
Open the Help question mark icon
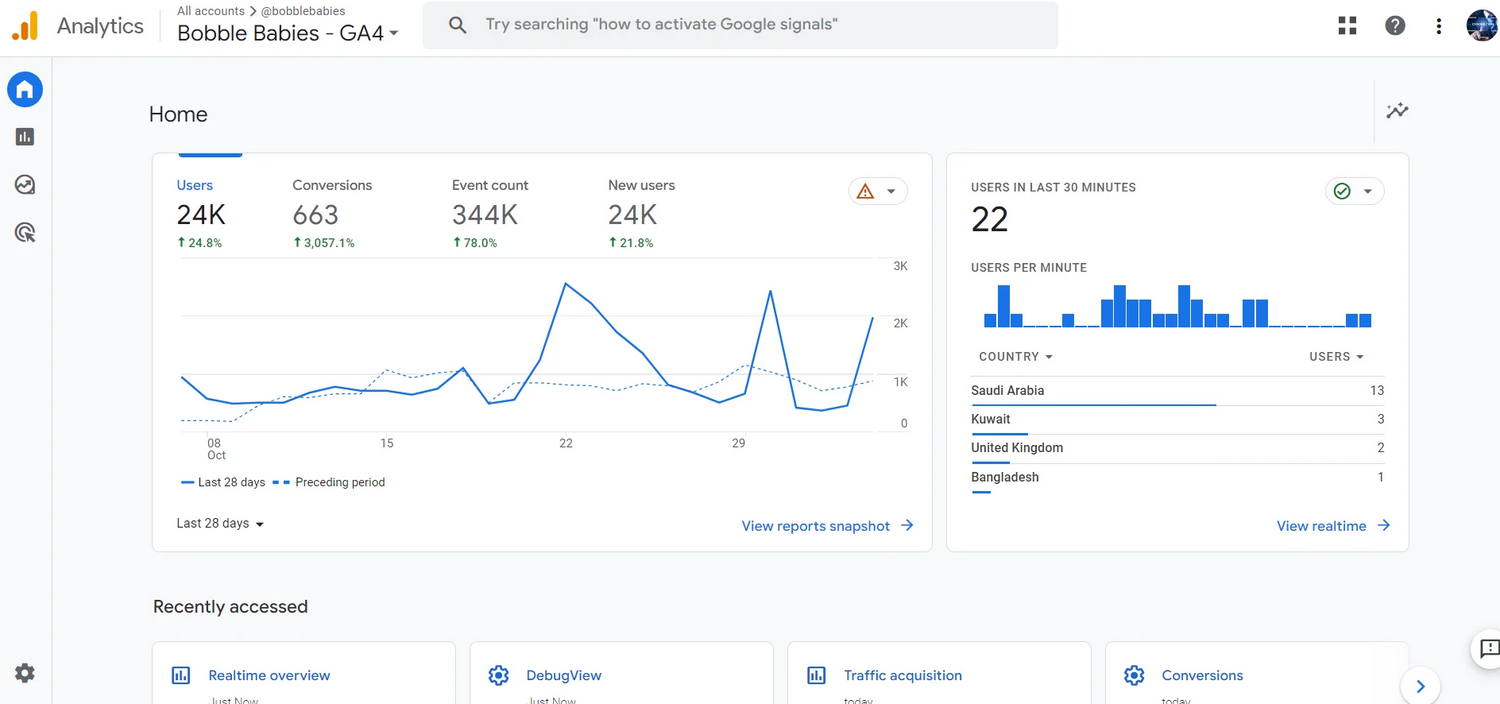(x=1395, y=26)
